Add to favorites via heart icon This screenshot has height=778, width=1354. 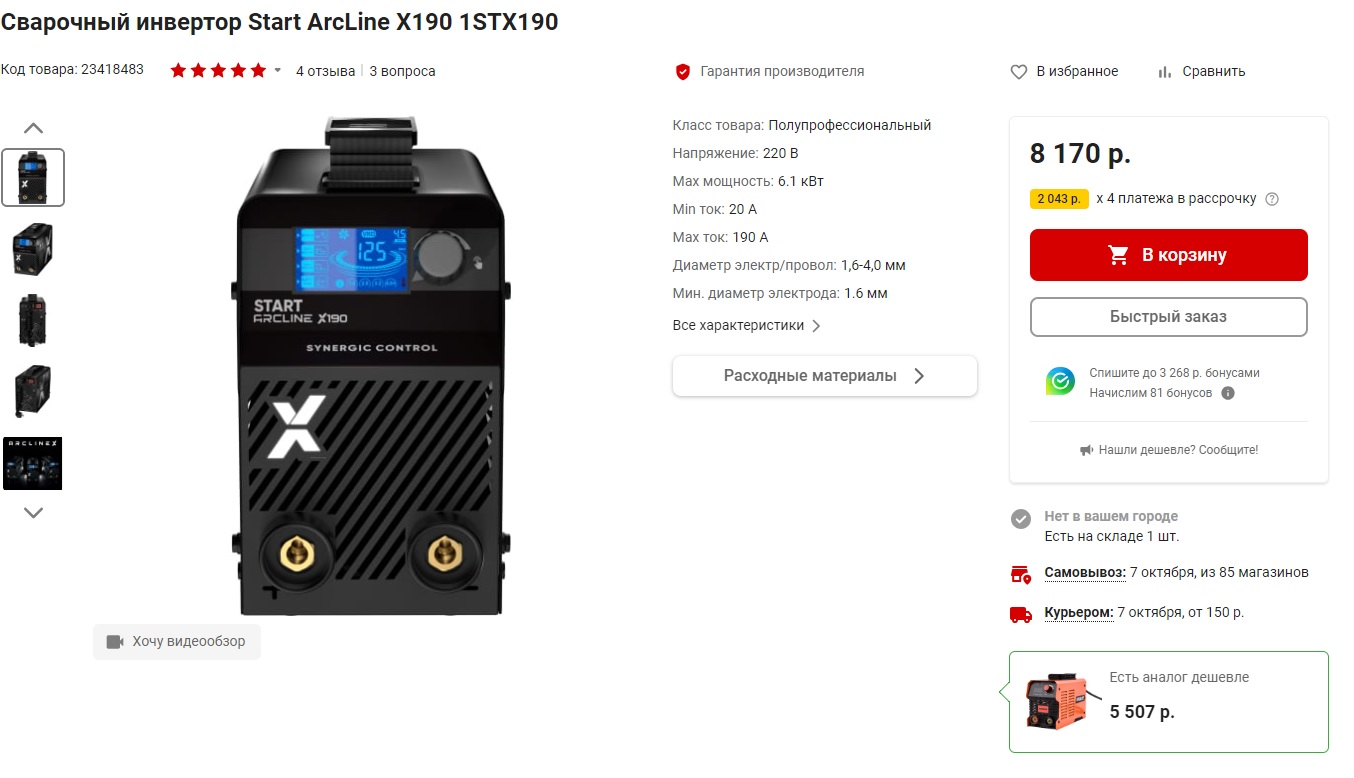[x=1019, y=72]
